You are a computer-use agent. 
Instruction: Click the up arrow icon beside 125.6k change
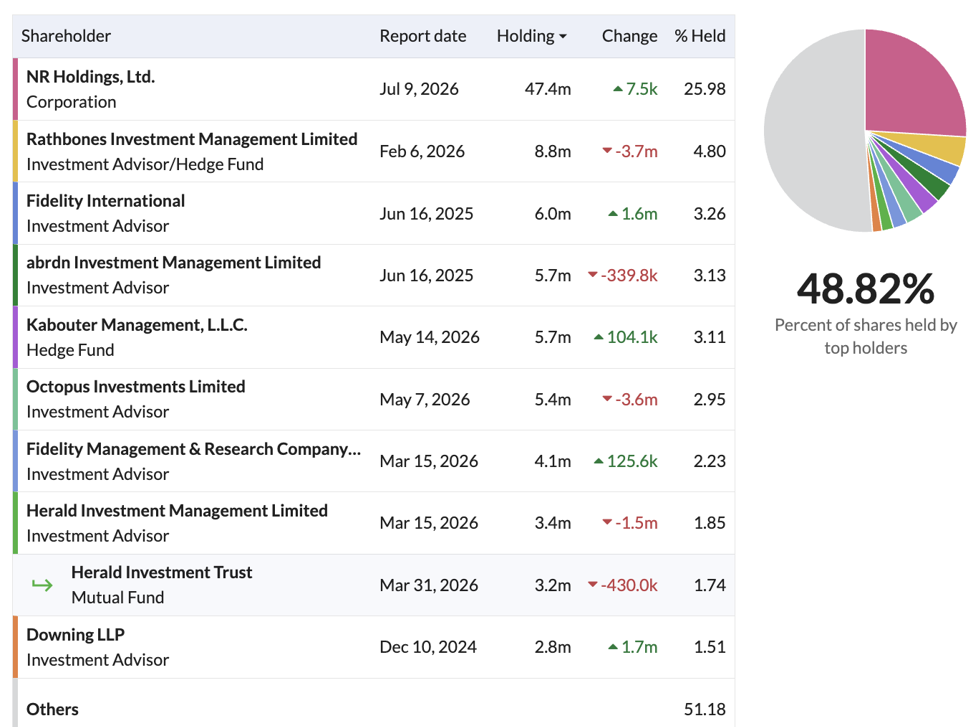coord(599,461)
